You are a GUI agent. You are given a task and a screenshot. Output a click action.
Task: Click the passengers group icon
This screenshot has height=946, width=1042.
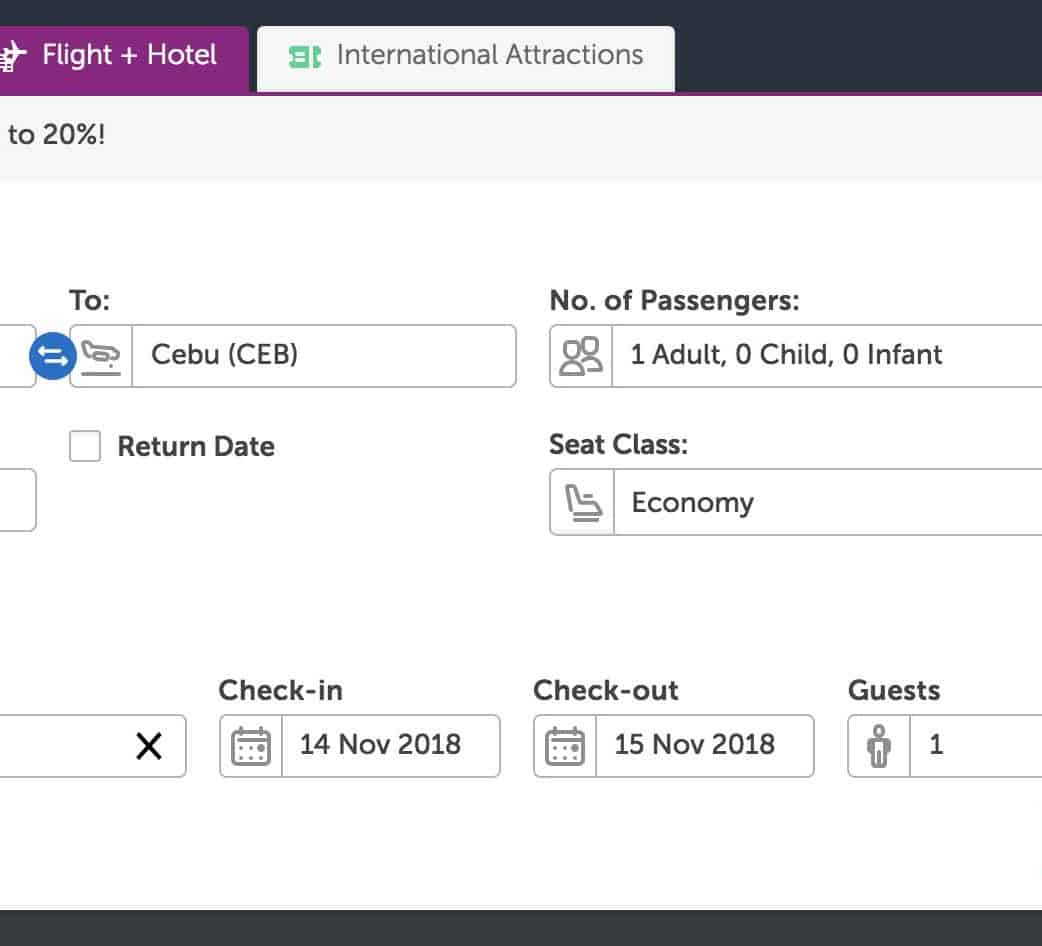(581, 356)
